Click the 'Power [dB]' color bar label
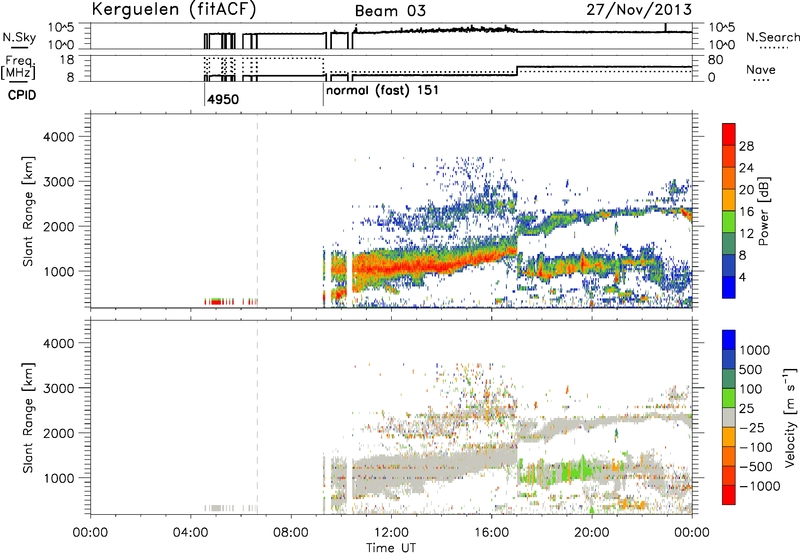This screenshot has width=800, height=554. coord(763,211)
